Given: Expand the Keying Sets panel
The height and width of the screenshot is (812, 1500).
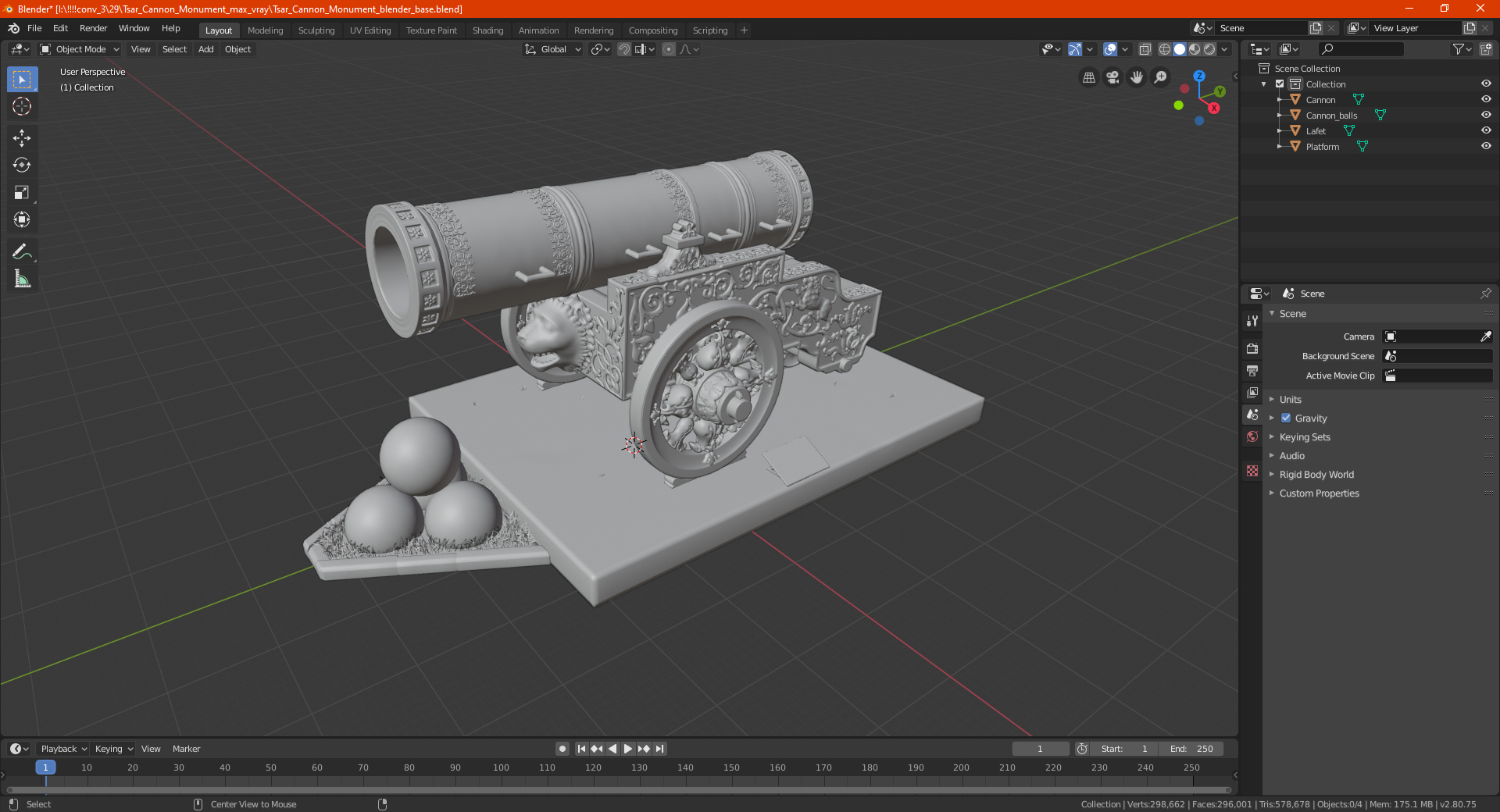Looking at the screenshot, I should pyautogui.click(x=1305, y=436).
